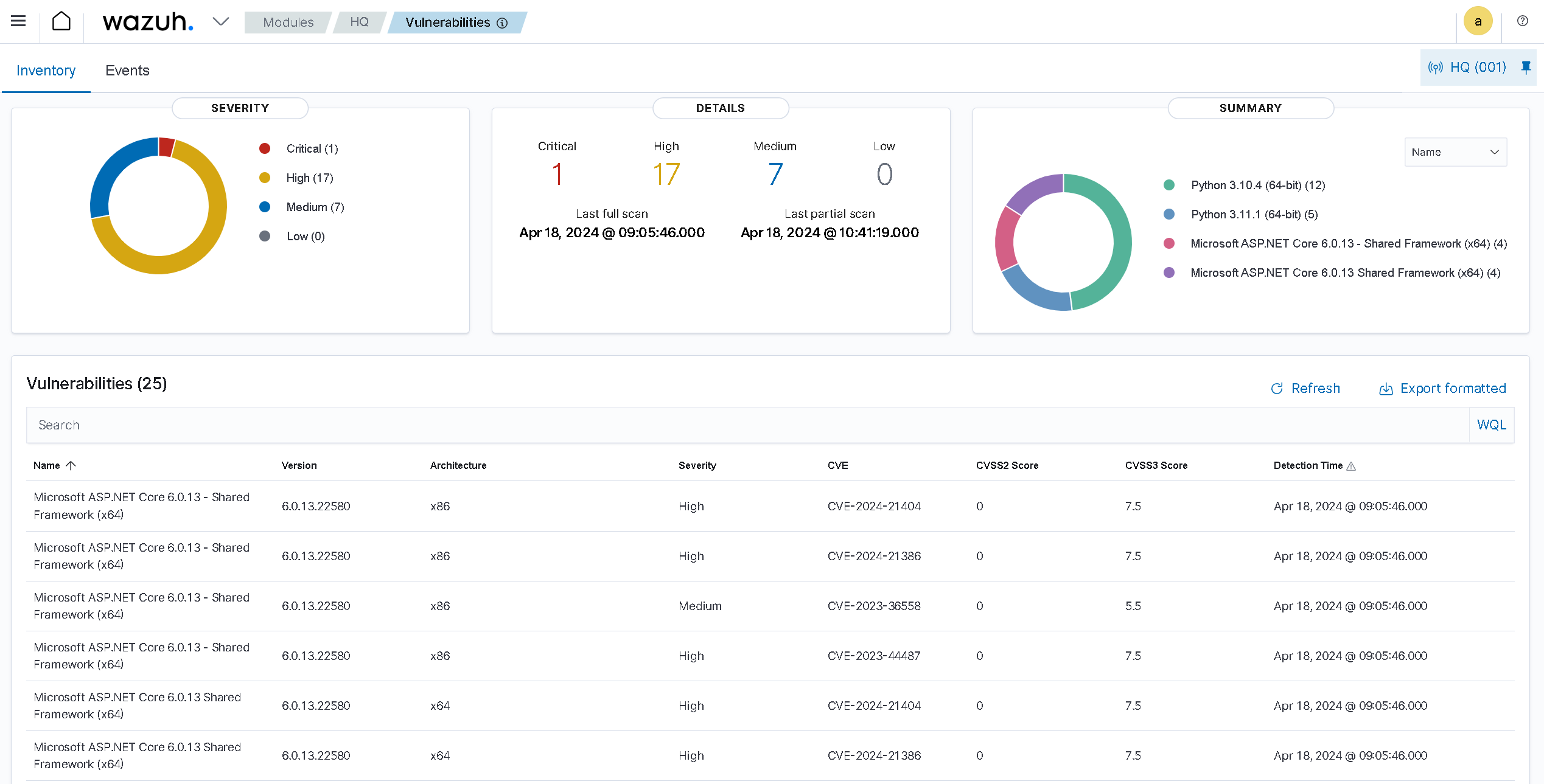Click the Medium count 7 in Details
Screen dimensions: 1544x784
[775, 175]
